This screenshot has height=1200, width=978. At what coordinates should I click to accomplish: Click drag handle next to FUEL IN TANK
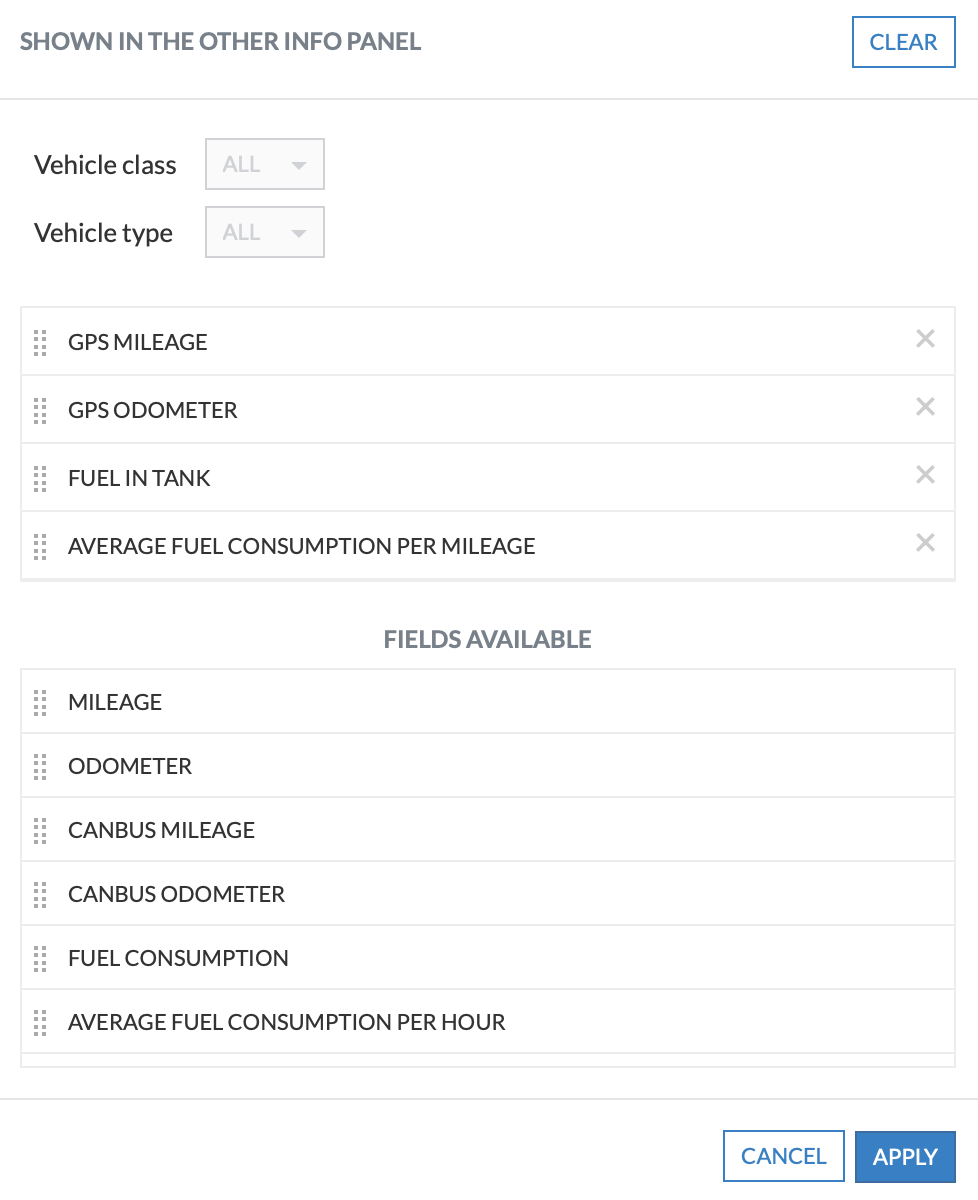pyautogui.click(x=40, y=478)
